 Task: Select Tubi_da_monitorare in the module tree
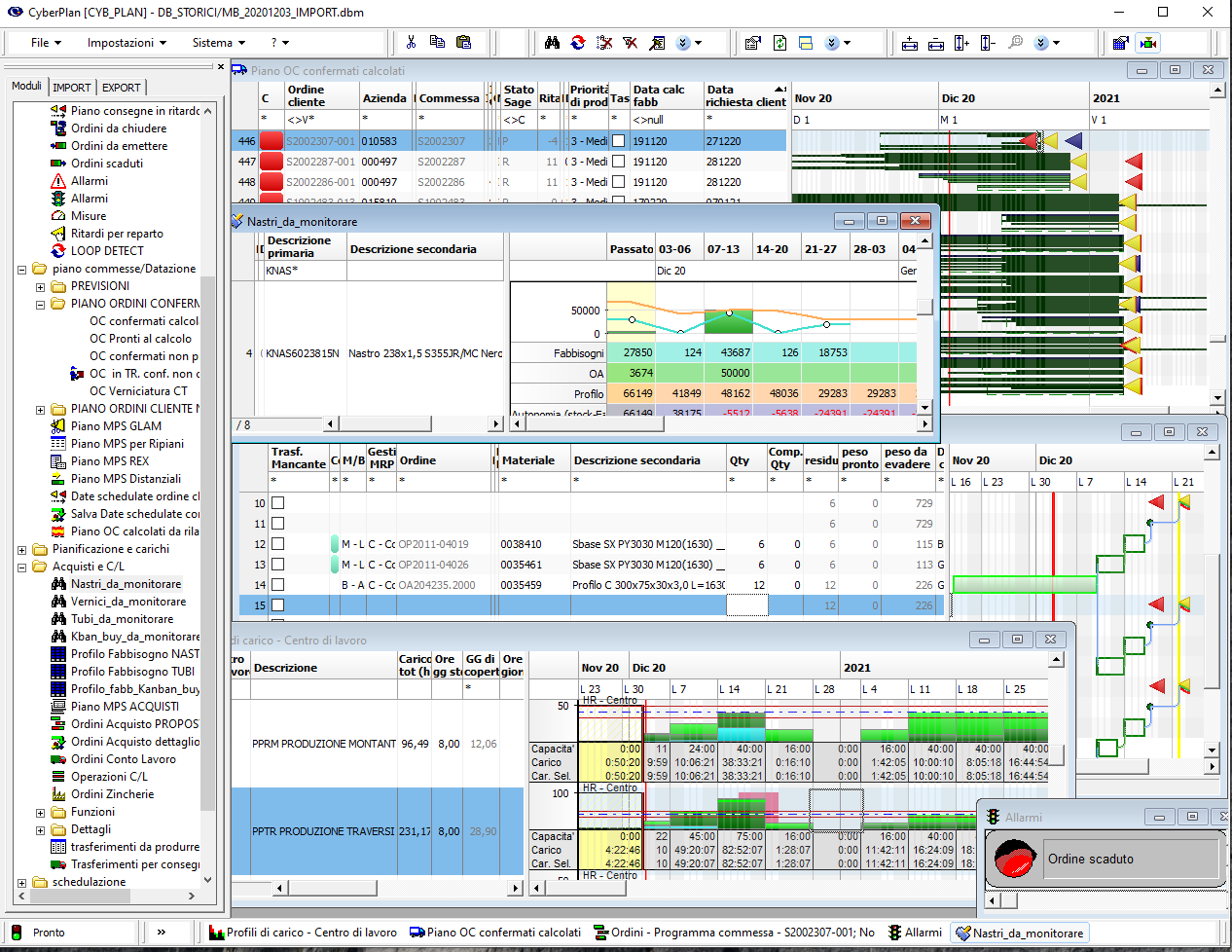point(122,619)
